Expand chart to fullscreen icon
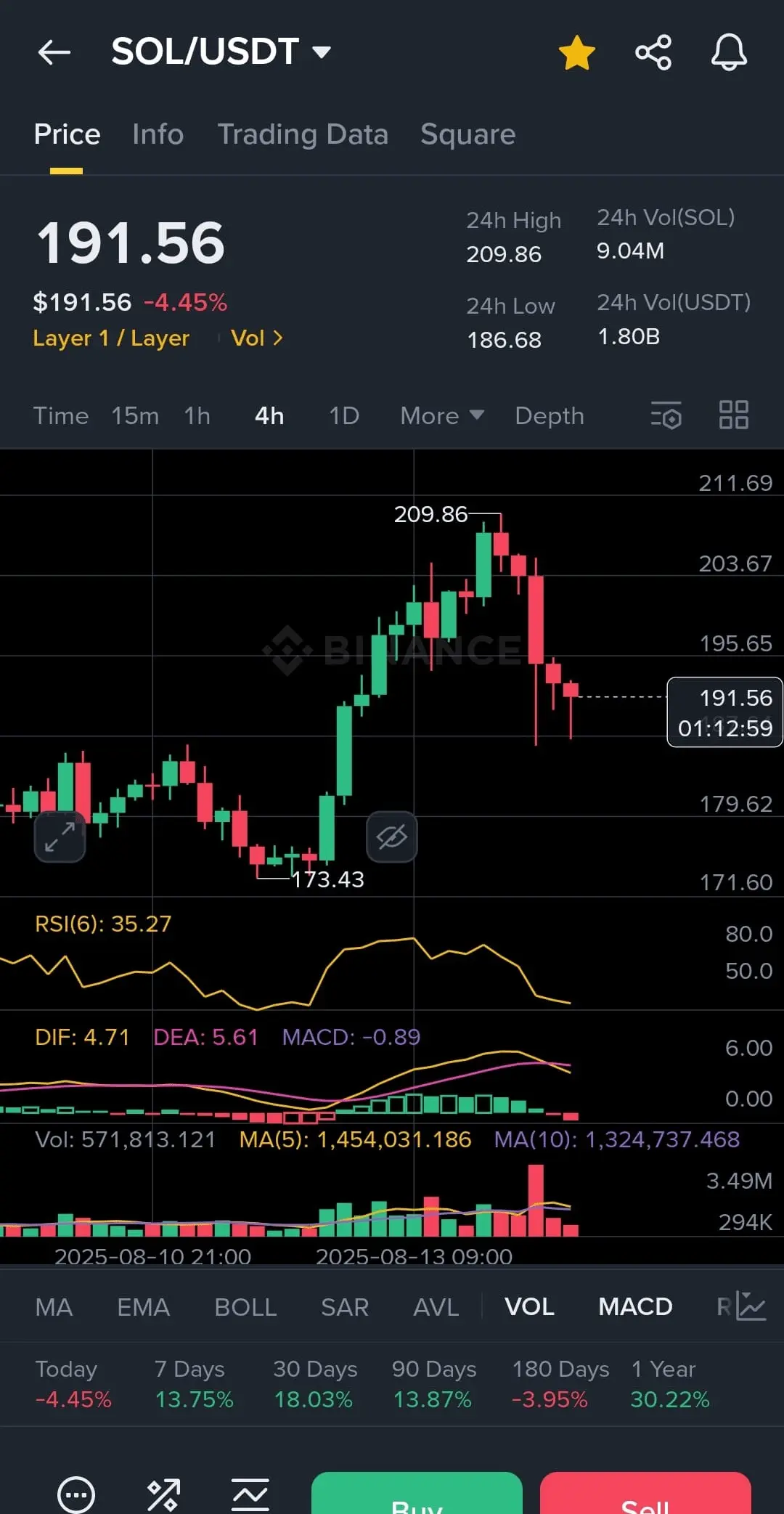Image resolution: width=784 pixels, height=1514 pixels. tap(60, 837)
